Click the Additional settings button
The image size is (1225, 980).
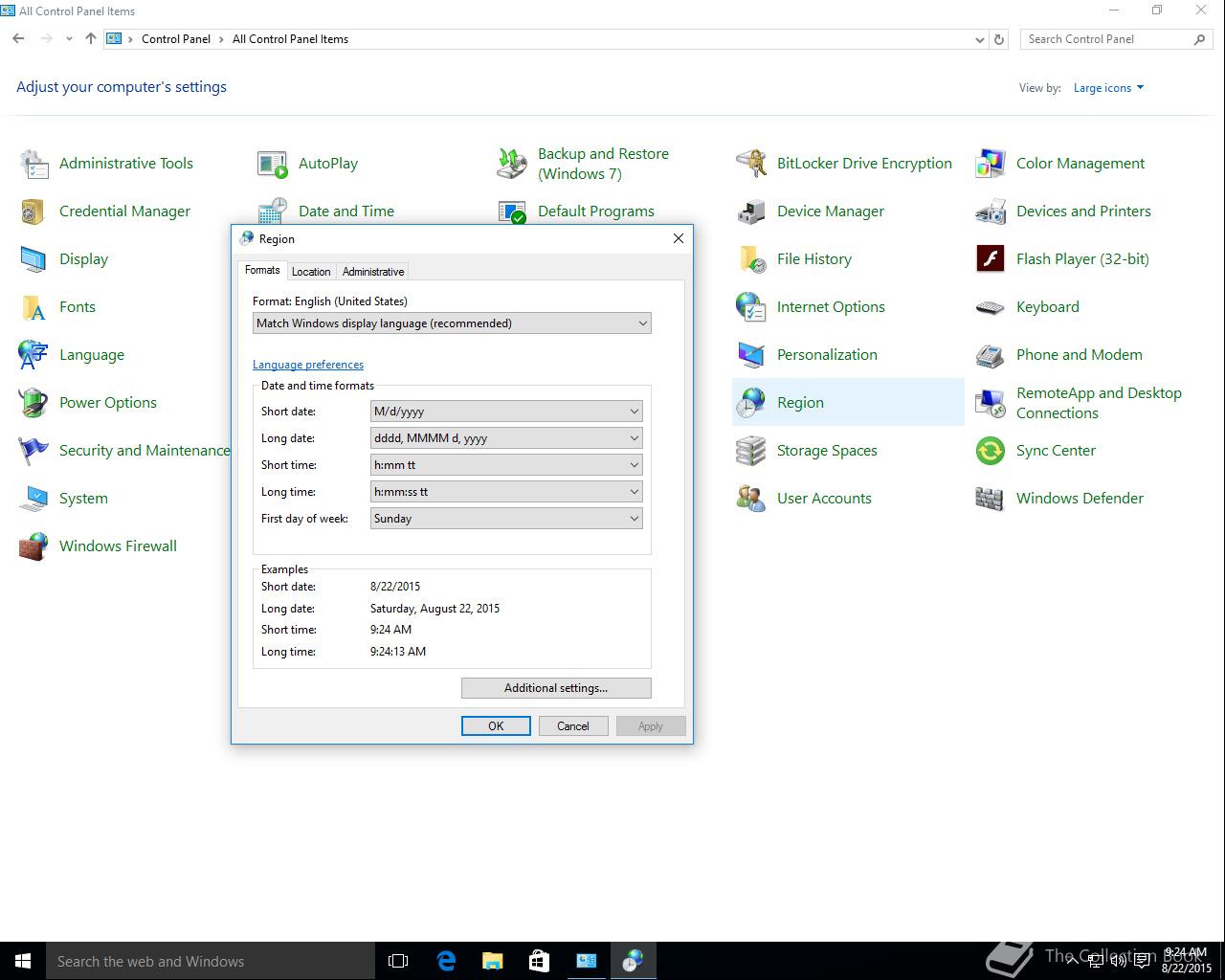tap(556, 688)
